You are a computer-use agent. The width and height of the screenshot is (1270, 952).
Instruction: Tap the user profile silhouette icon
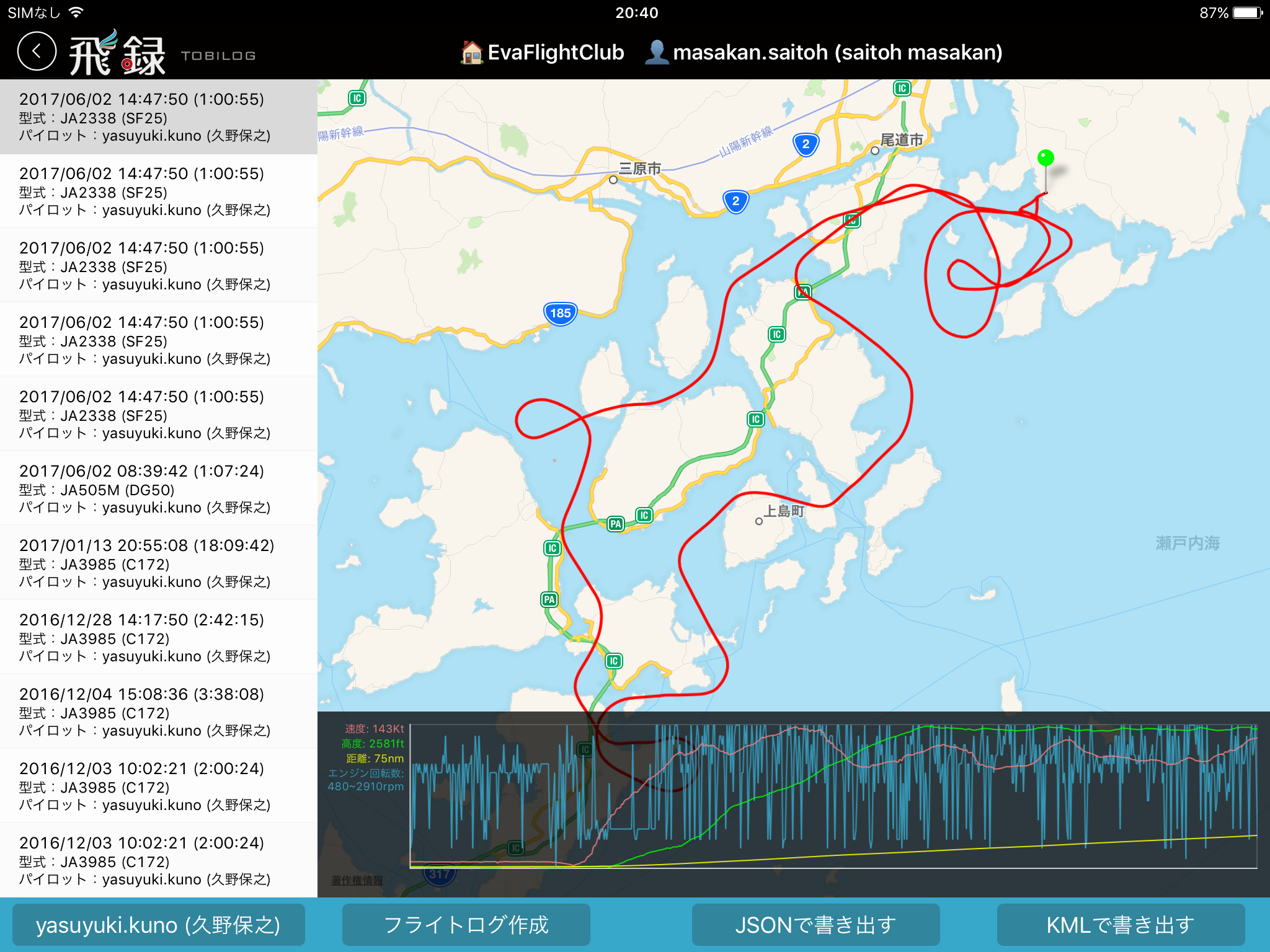(657, 53)
